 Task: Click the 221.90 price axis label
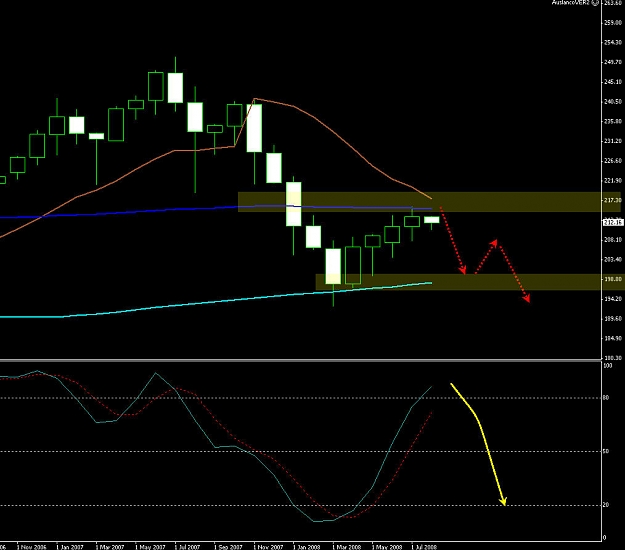coord(613,181)
